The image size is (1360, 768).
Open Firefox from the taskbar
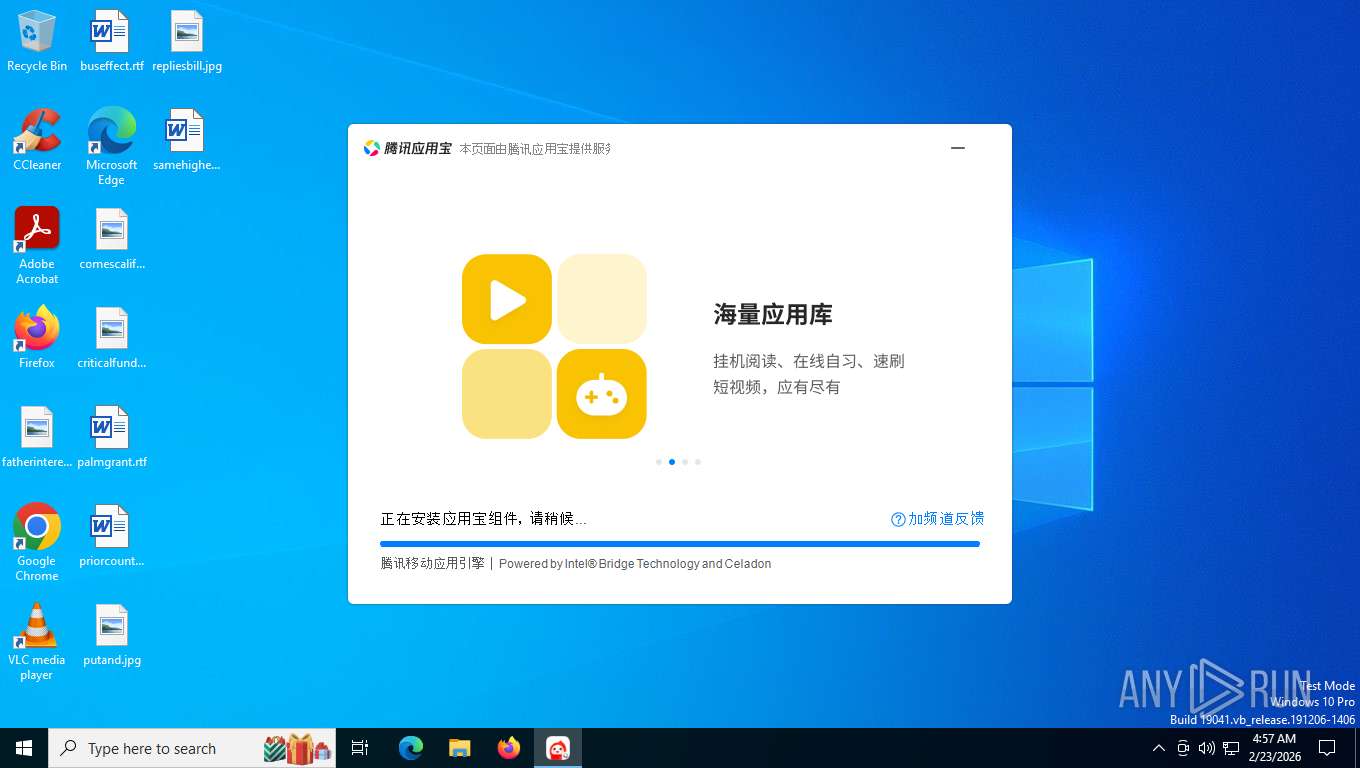click(x=509, y=748)
